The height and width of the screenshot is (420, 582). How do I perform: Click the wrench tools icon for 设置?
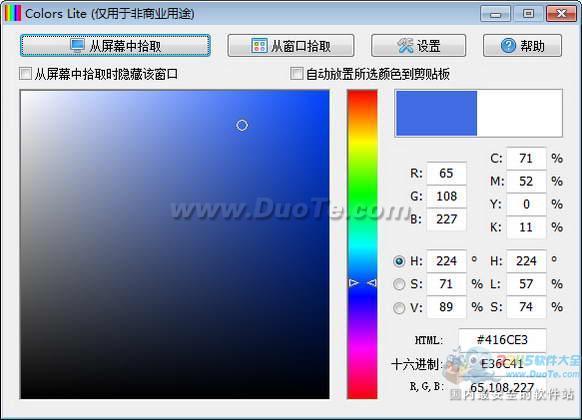point(405,46)
